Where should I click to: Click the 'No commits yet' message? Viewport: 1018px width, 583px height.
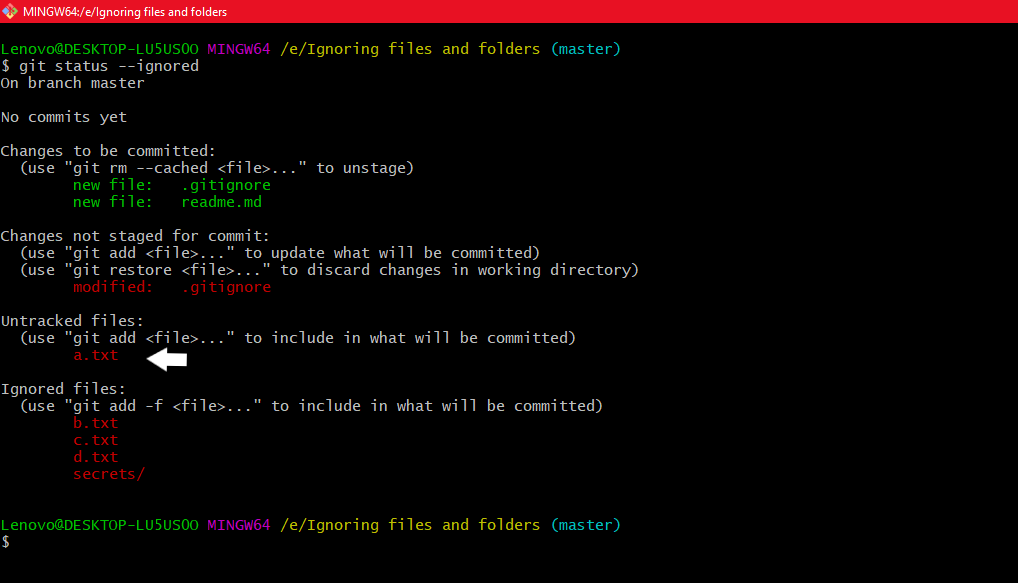tap(64, 117)
